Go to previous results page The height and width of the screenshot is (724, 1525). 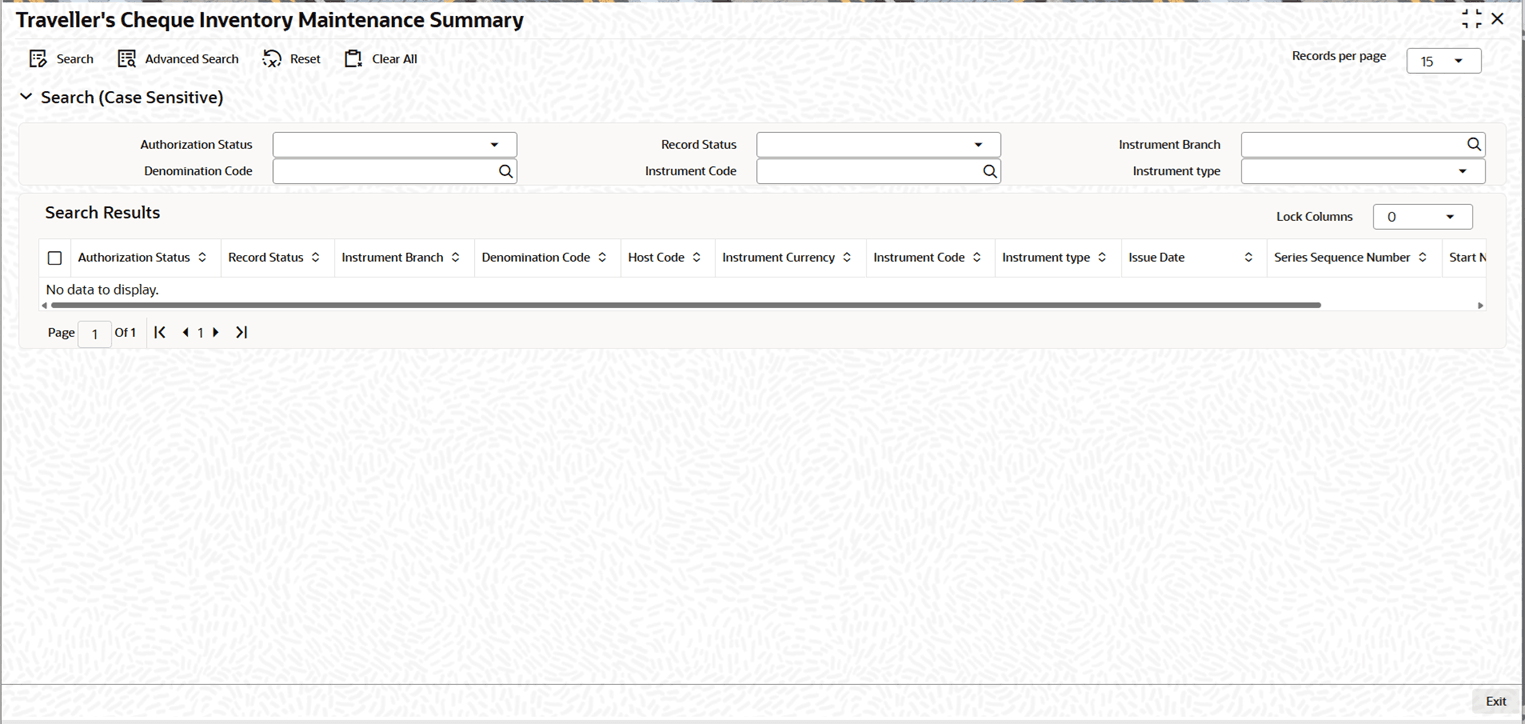coord(185,332)
